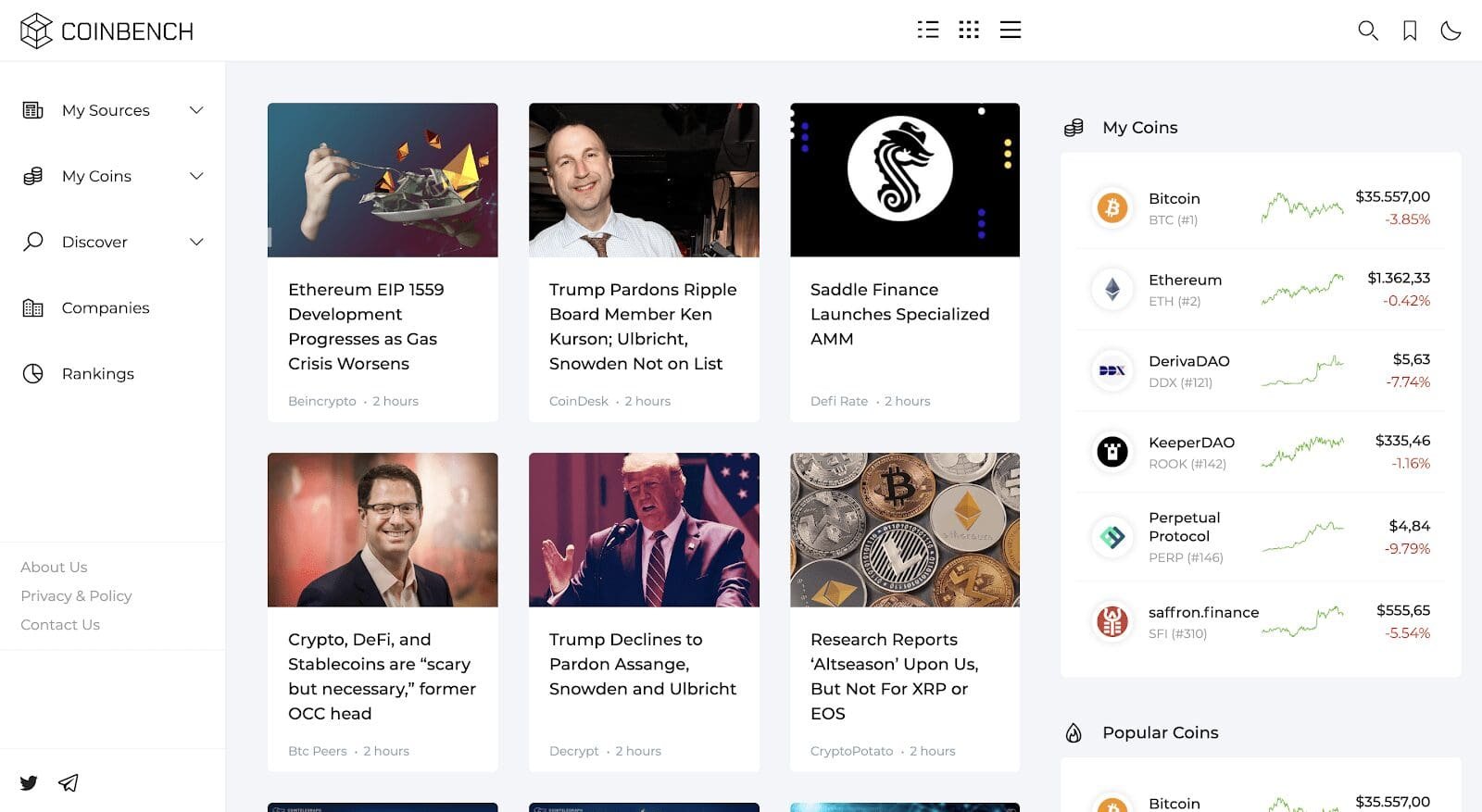The width and height of the screenshot is (1482, 812).
Task: Expand the My Sources dropdown
Action: point(195,110)
